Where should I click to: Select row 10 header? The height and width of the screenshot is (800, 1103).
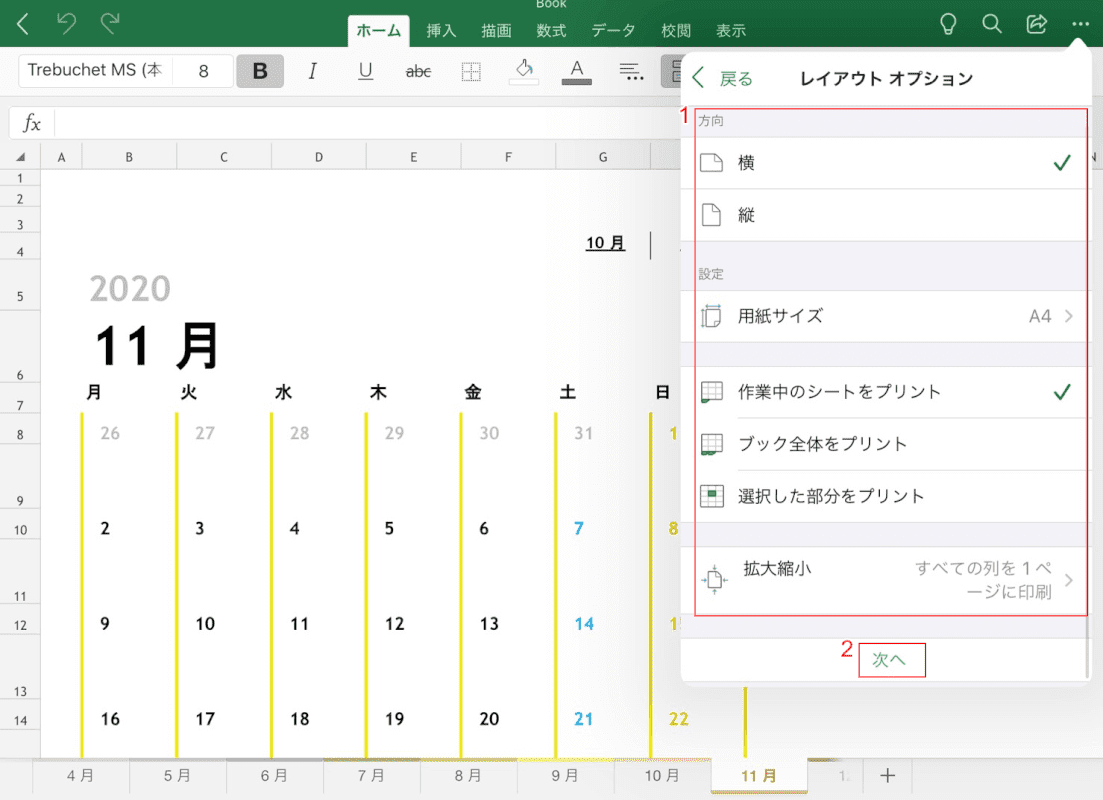pos(20,530)
